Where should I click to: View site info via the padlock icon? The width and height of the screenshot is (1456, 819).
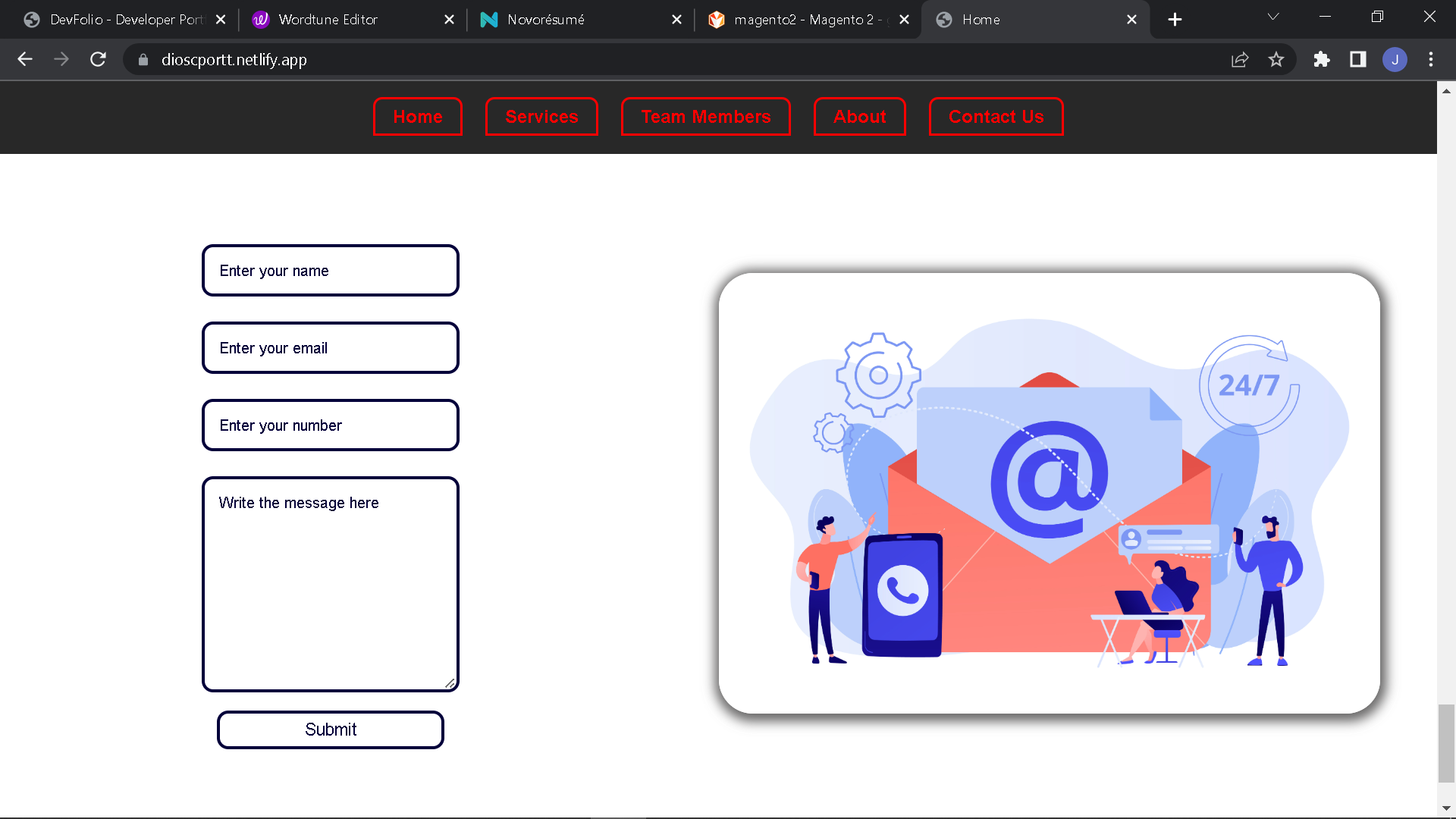tap(143, 59)
